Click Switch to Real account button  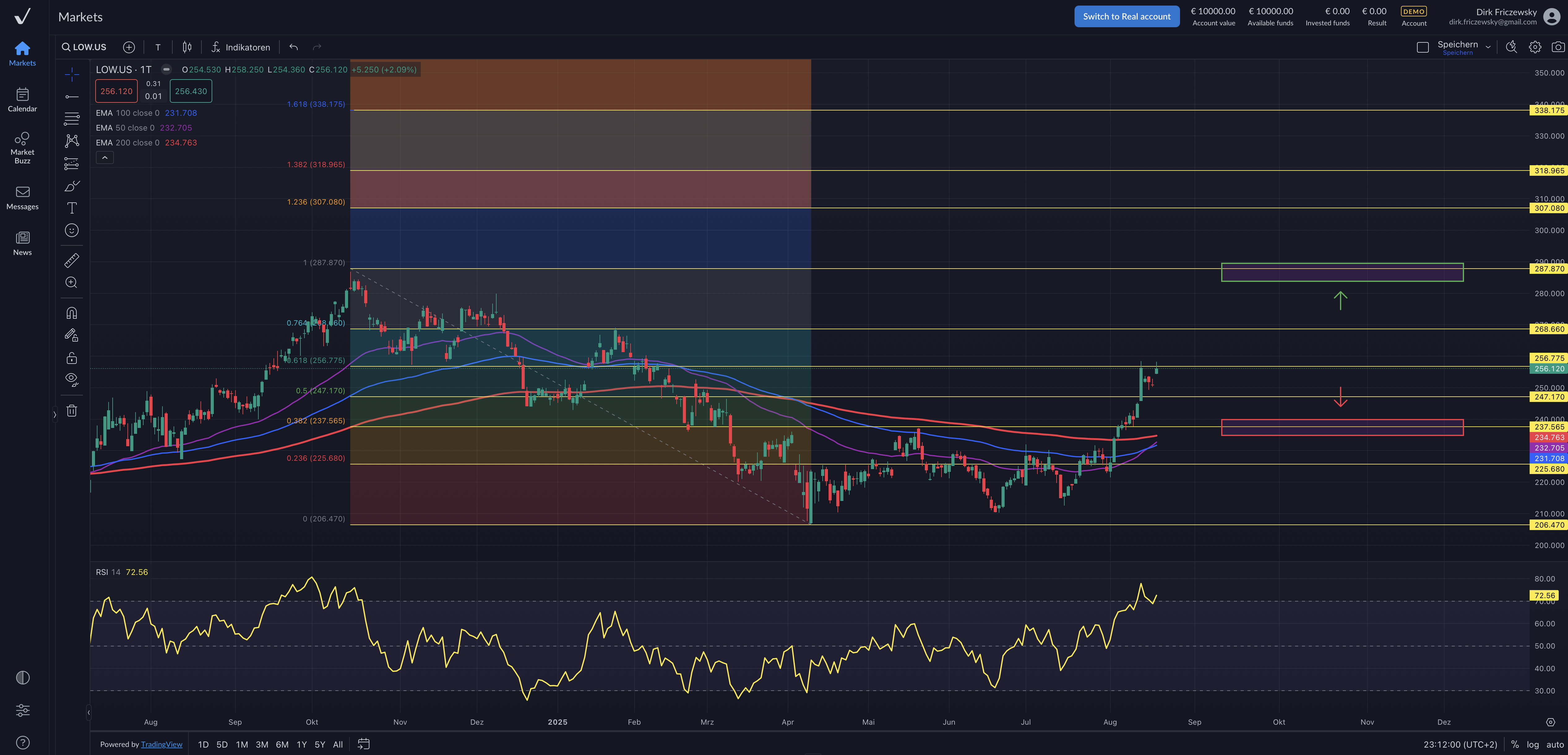(x=1126, y=16)
